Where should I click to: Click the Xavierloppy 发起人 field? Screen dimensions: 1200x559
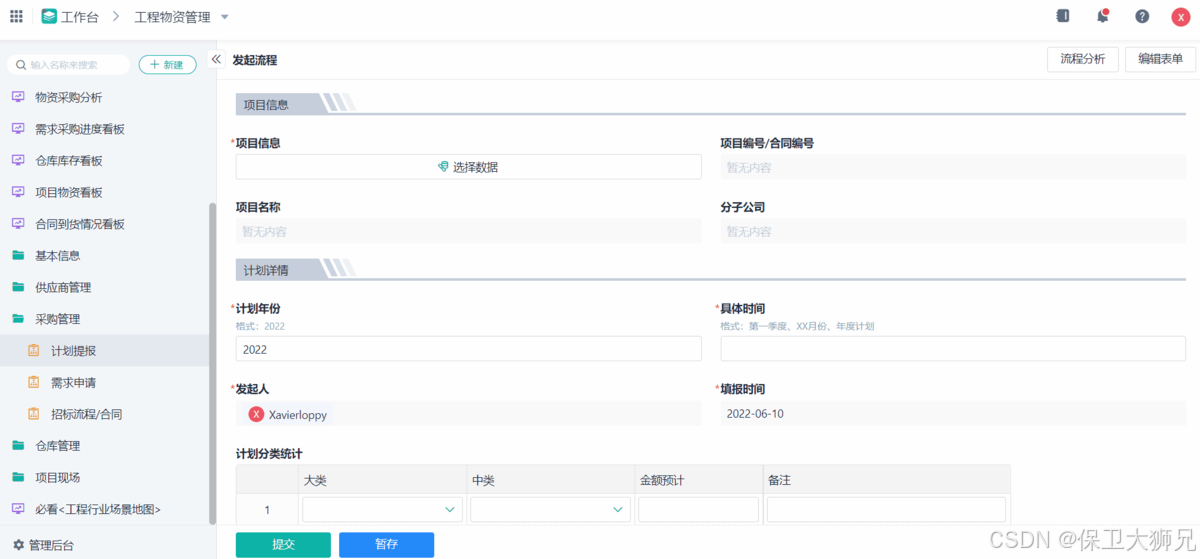click(x=468, y=414)
